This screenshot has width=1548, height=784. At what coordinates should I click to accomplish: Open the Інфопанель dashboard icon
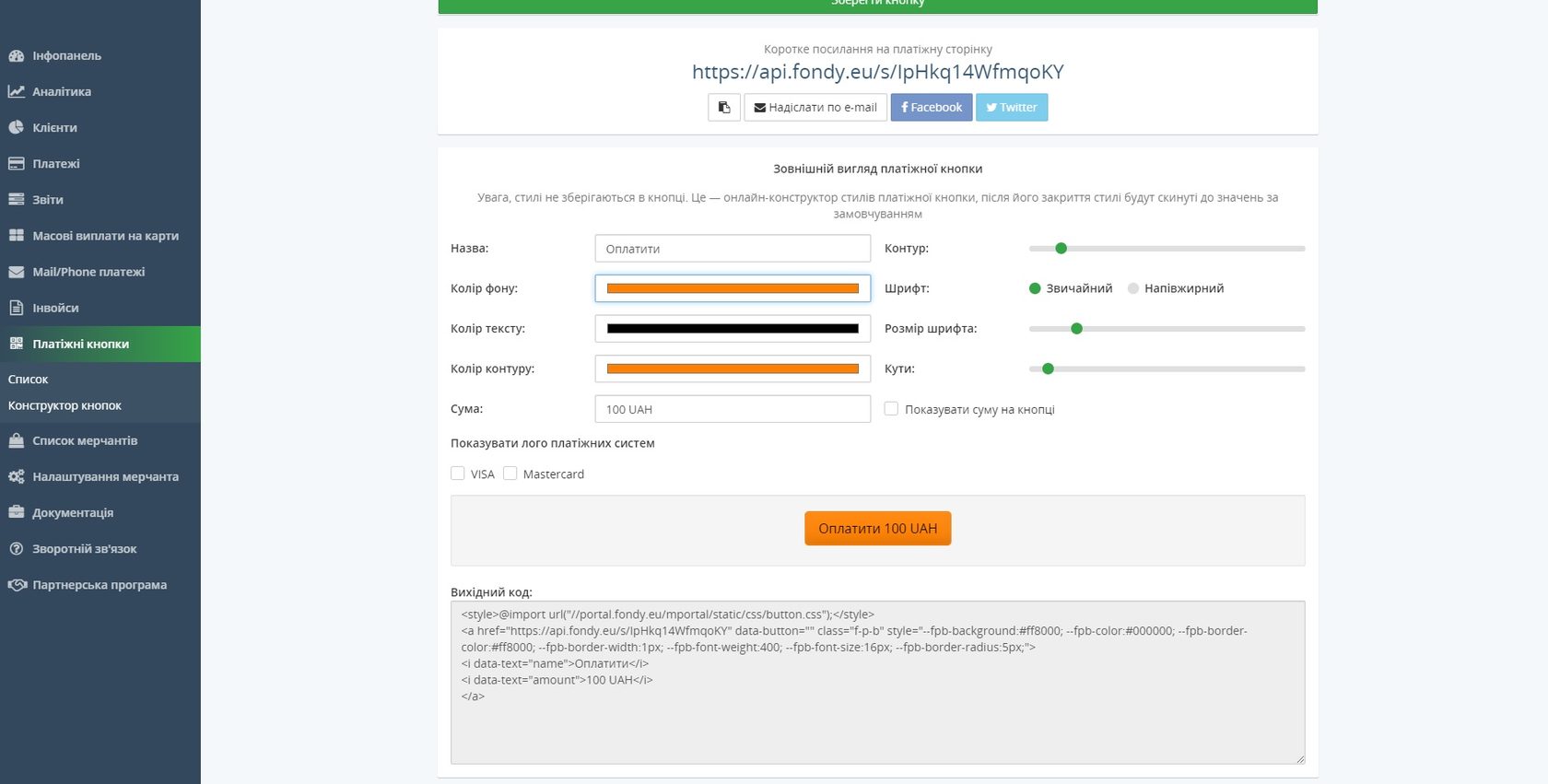[x=16, y=56]
